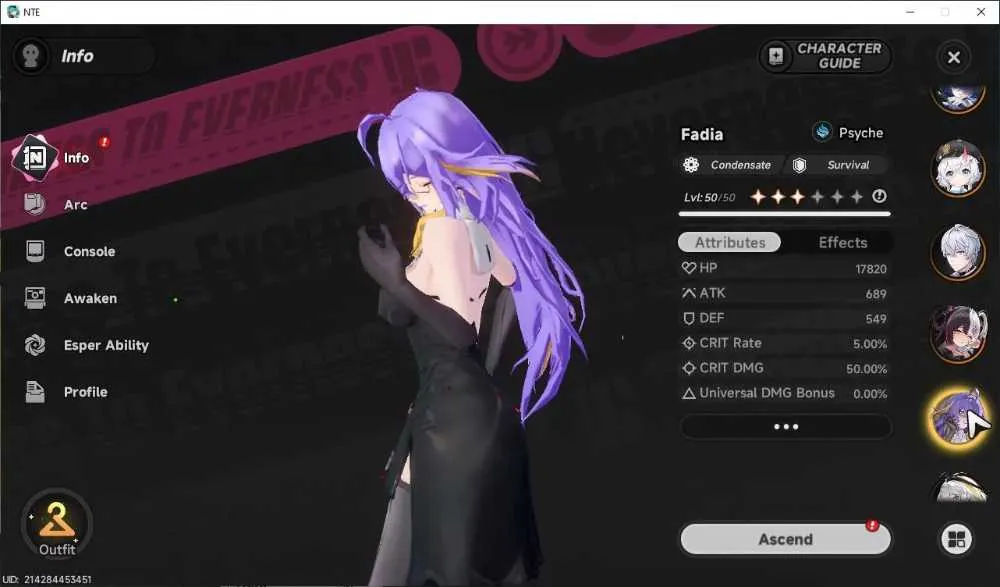1000x587 pixels.
Task: Click the Condensate flower icon
Action: (691, 165)
